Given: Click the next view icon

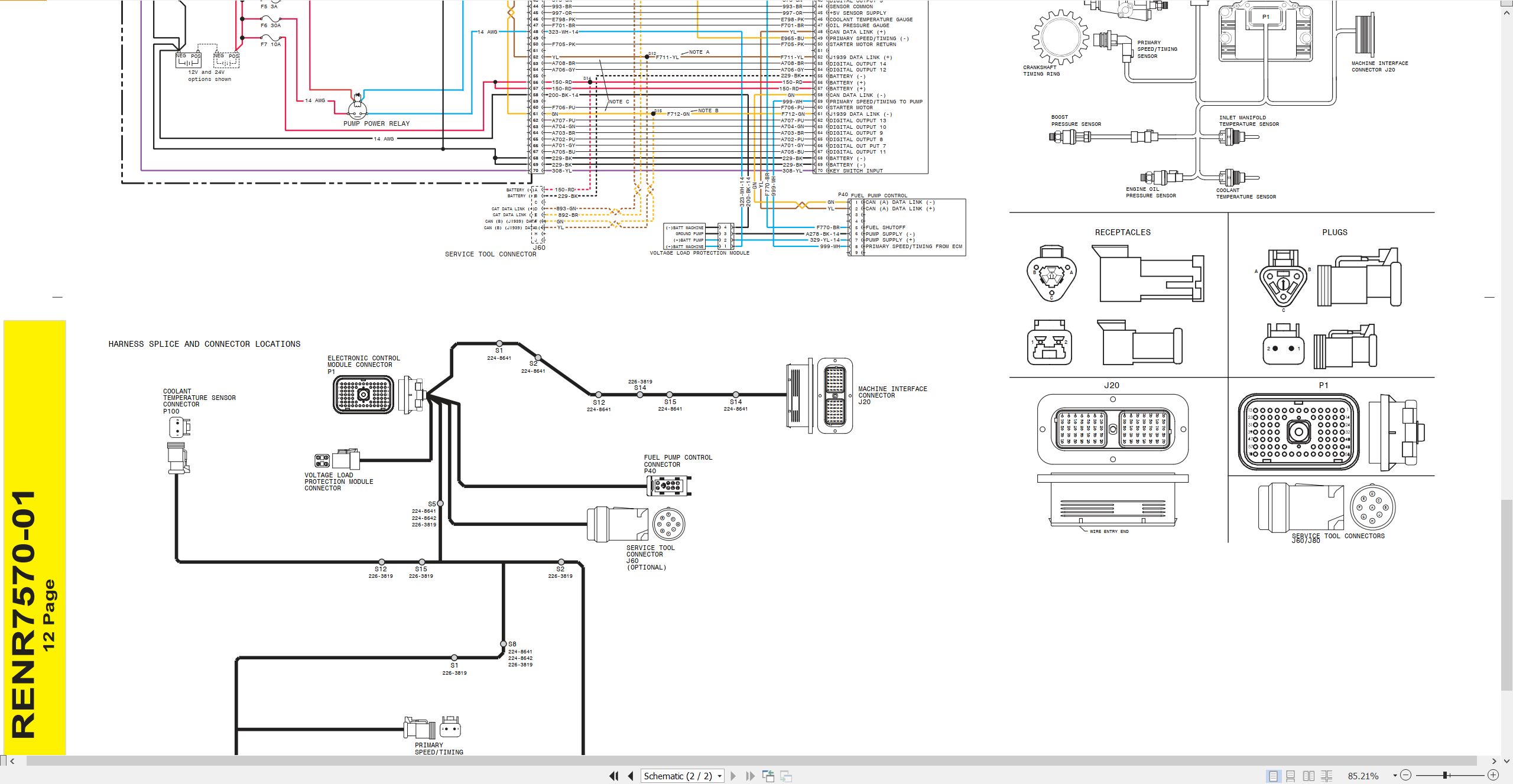Looking at the screenshot, I should (786, 776).
